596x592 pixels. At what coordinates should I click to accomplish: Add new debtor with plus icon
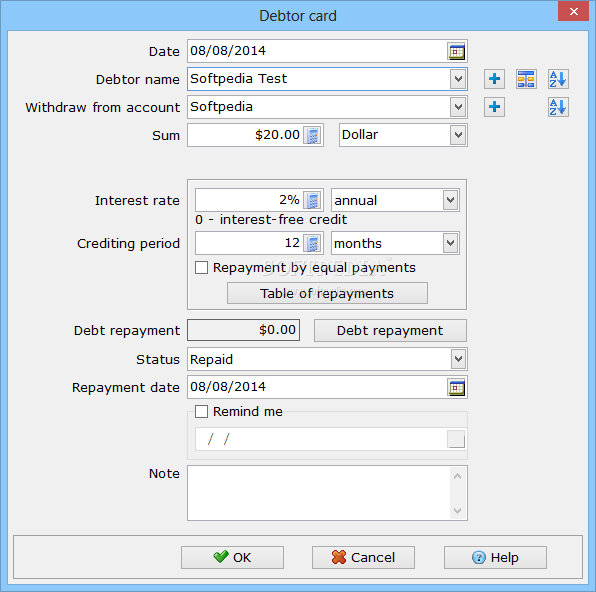coord(494,79)
